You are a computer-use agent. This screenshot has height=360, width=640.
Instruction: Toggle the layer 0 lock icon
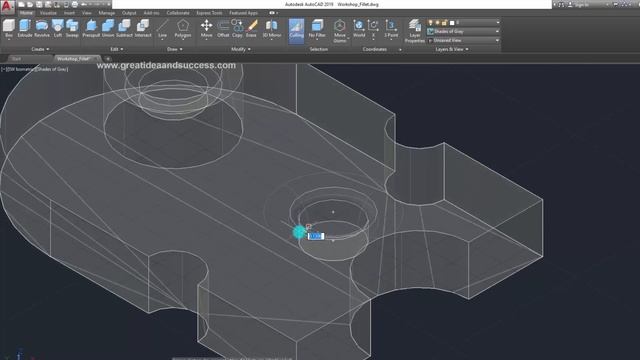pos(444,22)
